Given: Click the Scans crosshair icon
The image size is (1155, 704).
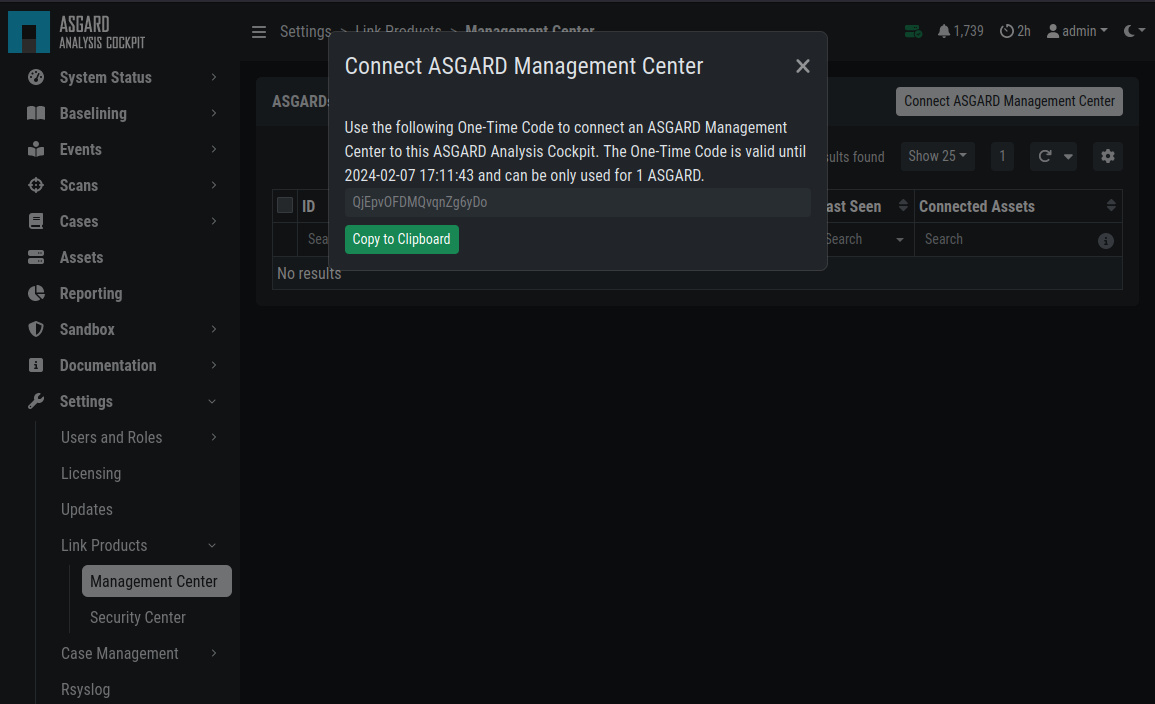Looking at the screenshot, I should 35,186.
